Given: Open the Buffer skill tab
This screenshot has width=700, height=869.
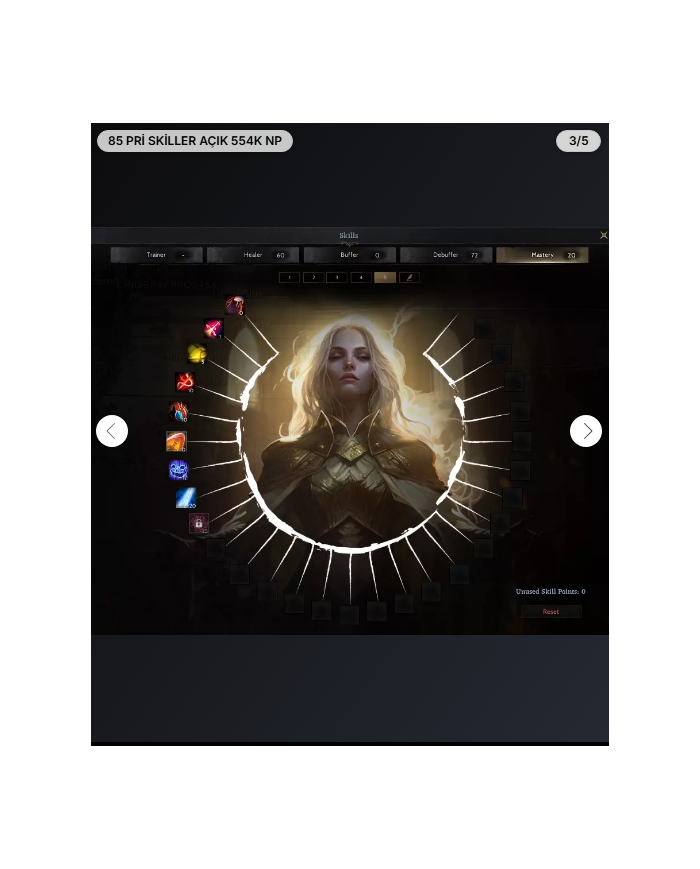Looking at the screenshot, I should tap(349, 255).
